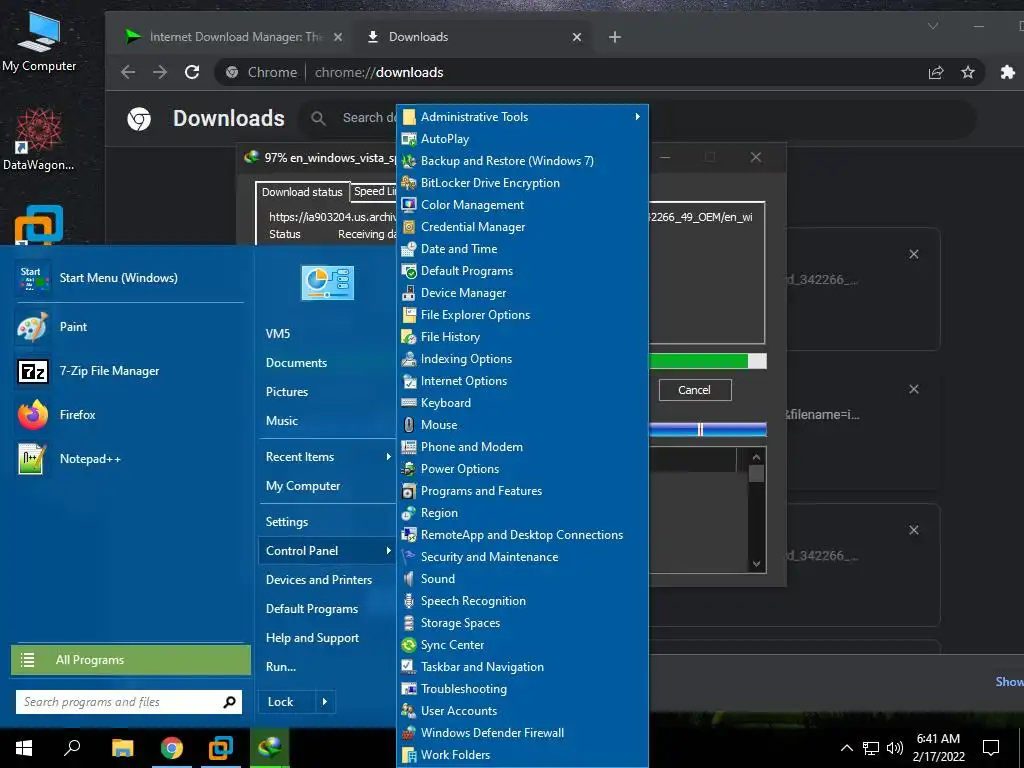
Task: Open File Explorer from the taskbar
Action: coord(122,748)
